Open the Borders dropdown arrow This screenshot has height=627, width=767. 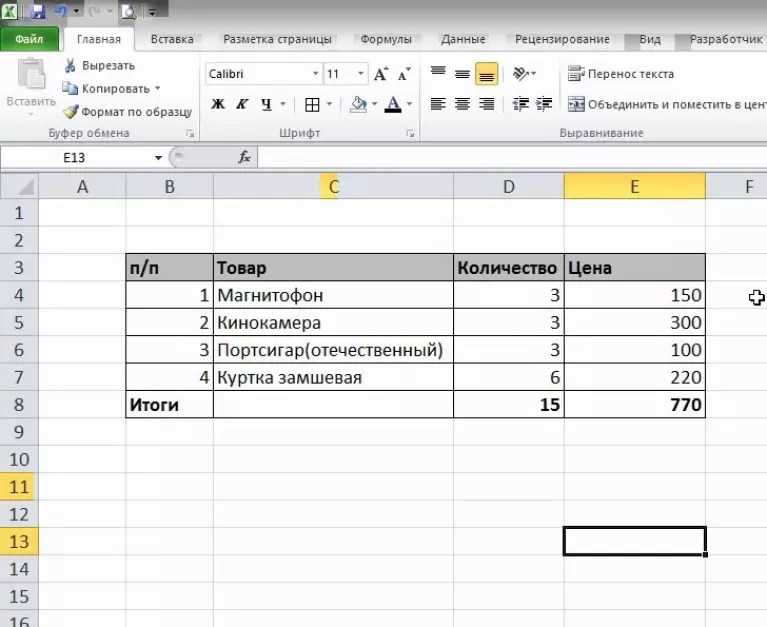pyautogui.click(x=329, y=104)
